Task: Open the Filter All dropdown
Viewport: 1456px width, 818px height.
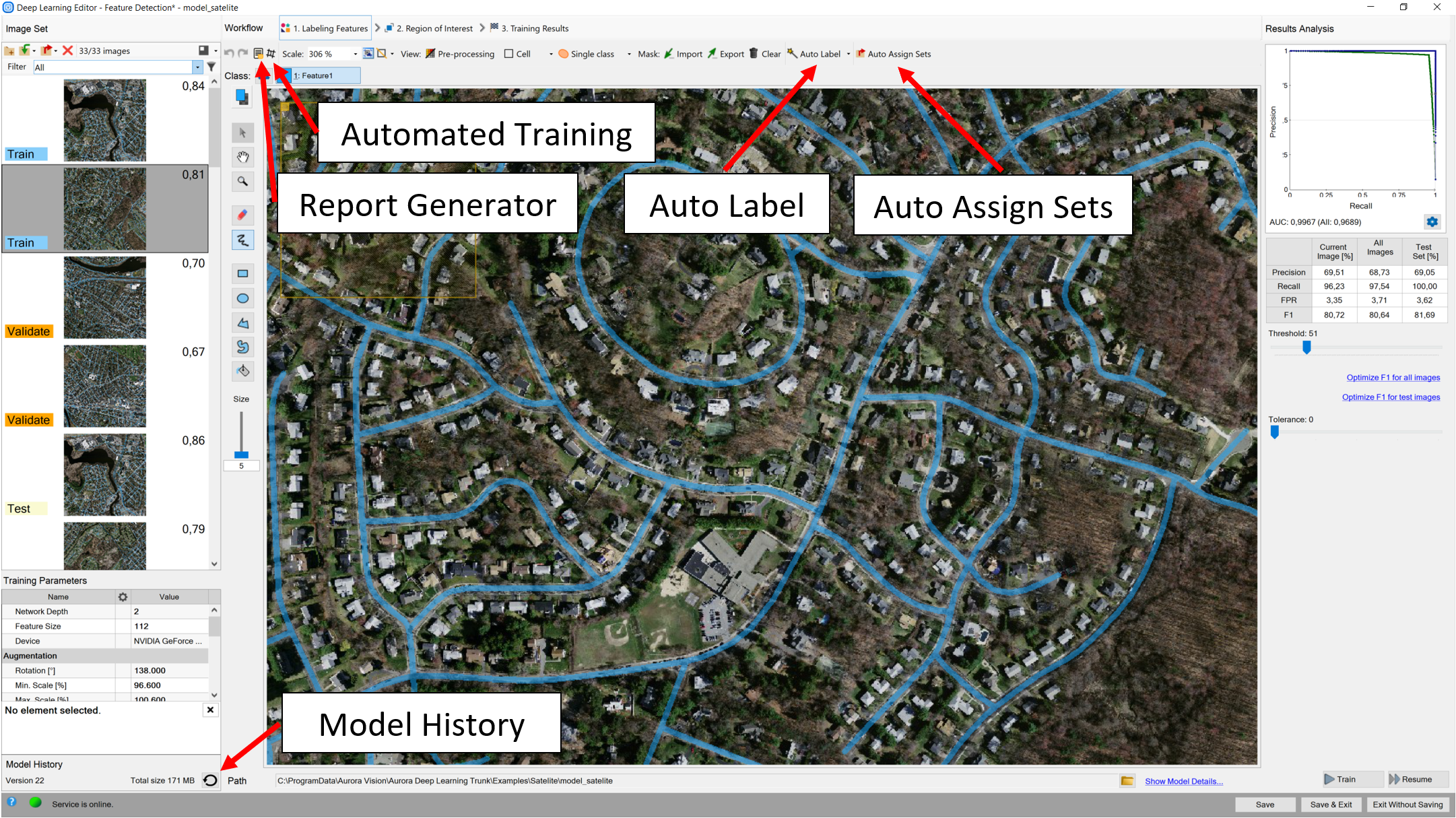Action: pos(197,67)
